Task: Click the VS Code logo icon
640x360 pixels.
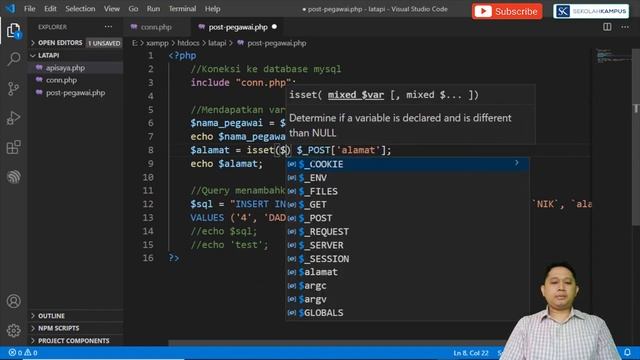Action: point(10,9)
